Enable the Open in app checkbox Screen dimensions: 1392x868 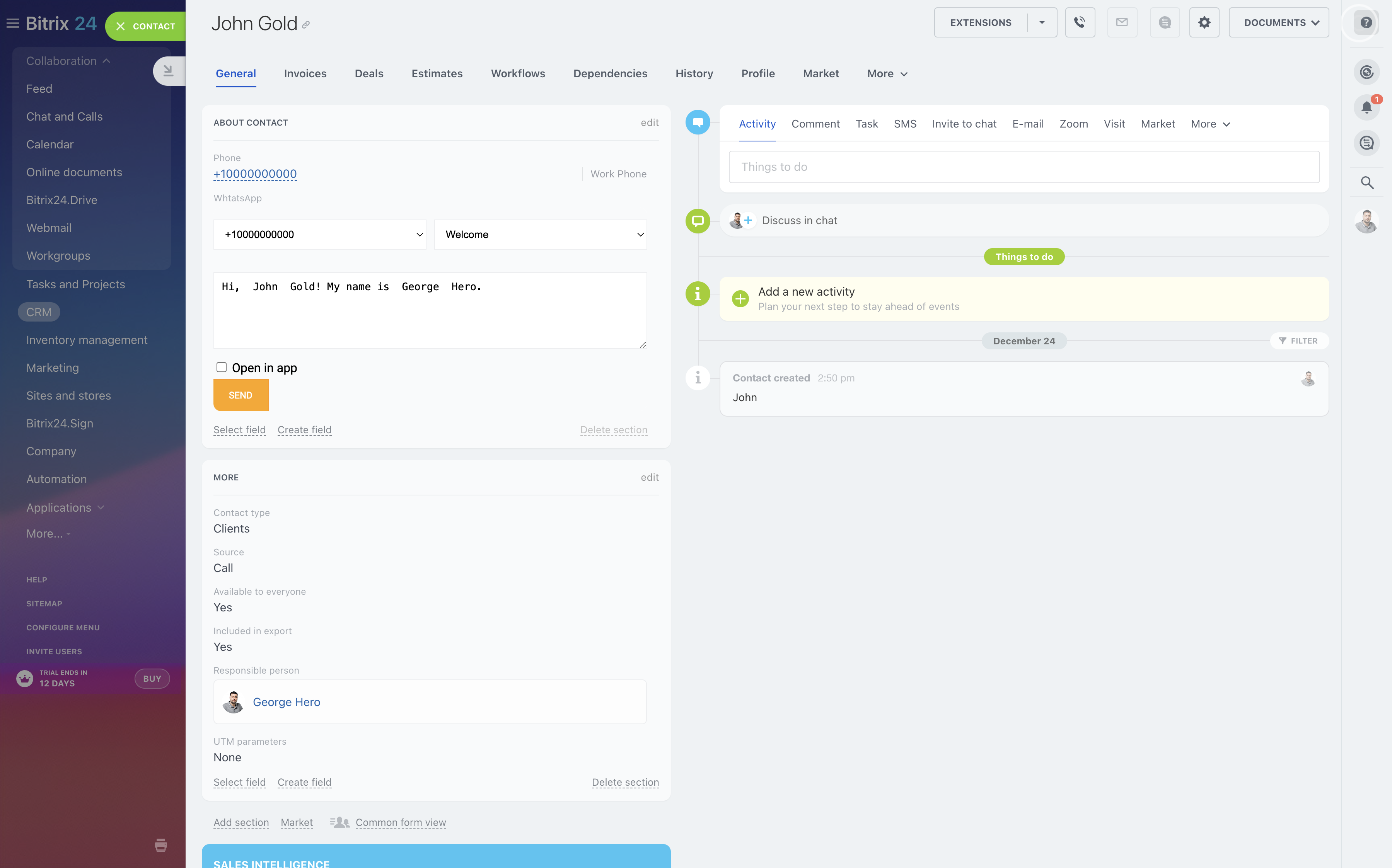tap(221, 368)
